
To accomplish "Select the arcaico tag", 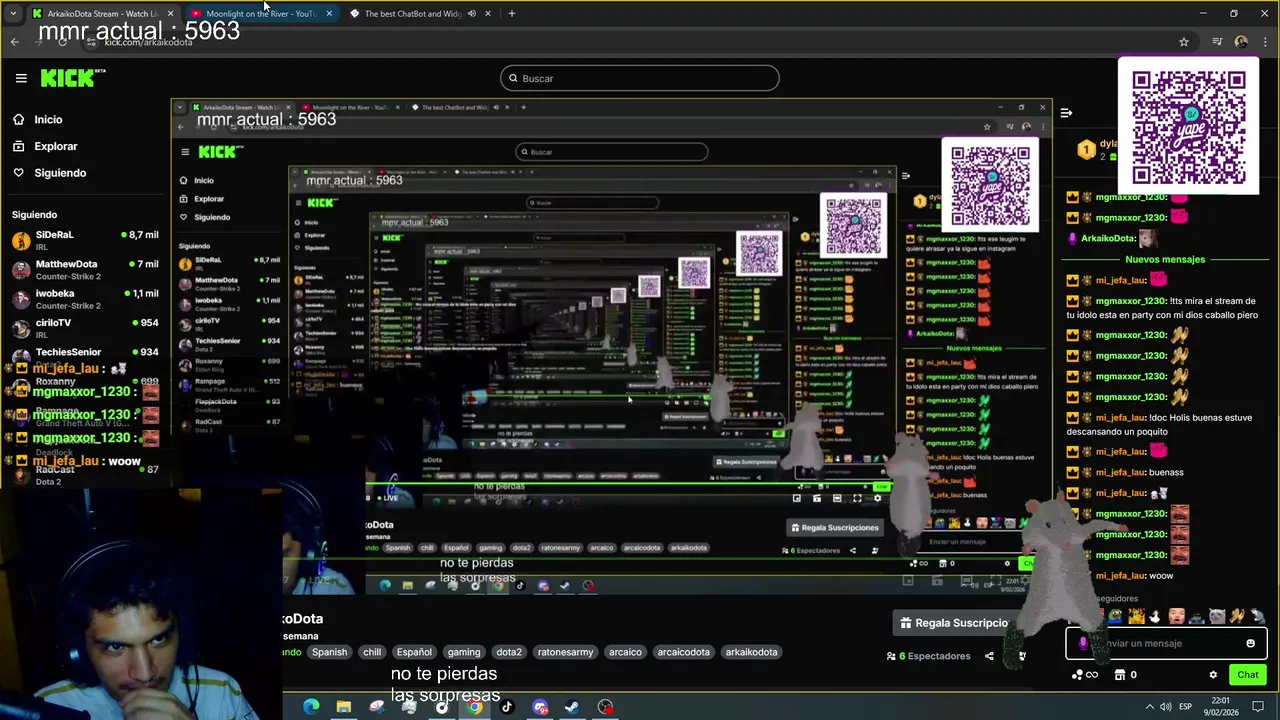I will point(625,652).
